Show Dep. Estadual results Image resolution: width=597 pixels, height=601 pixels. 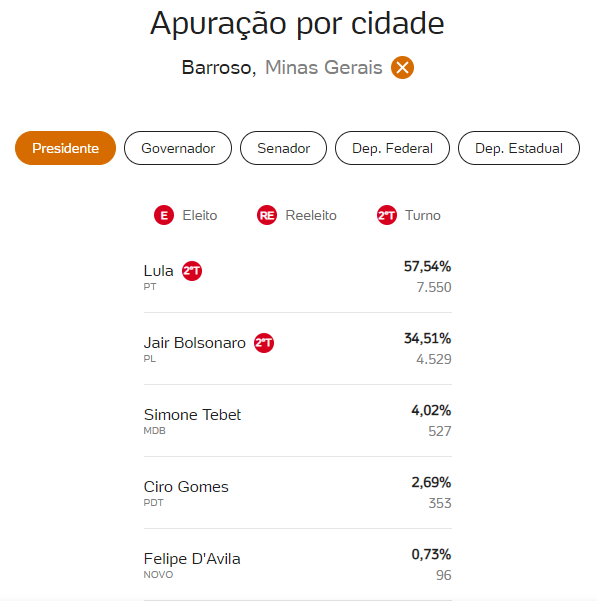[519, 148]
